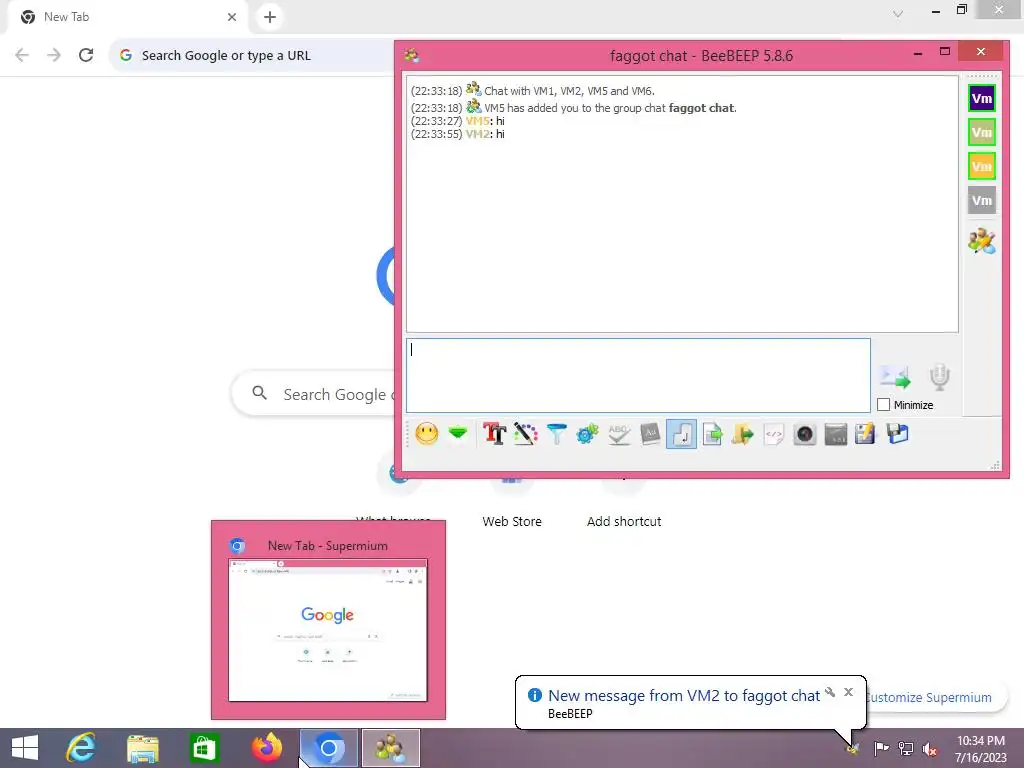Click the send folder arrow icon
This screenshot has width=1024, height=768.
743,434
